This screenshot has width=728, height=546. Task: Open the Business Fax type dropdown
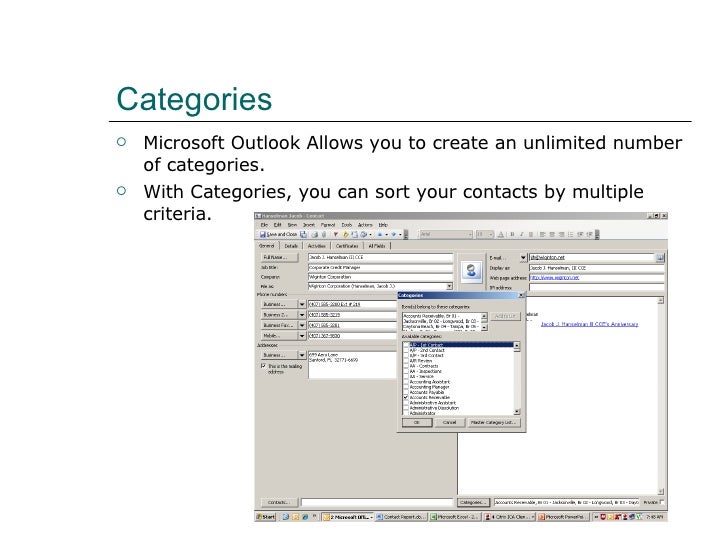click(302, 325)
